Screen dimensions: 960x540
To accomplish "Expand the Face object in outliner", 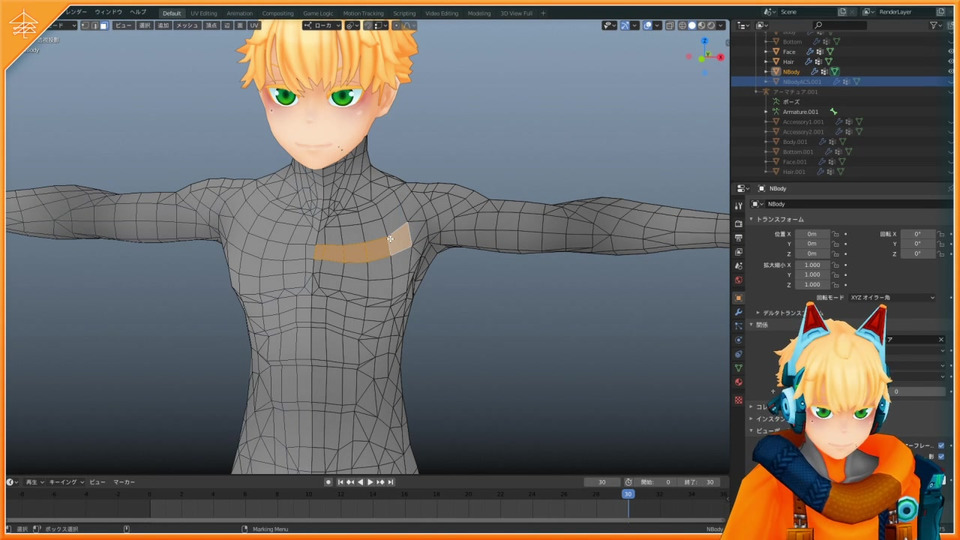I will (766, 52).
